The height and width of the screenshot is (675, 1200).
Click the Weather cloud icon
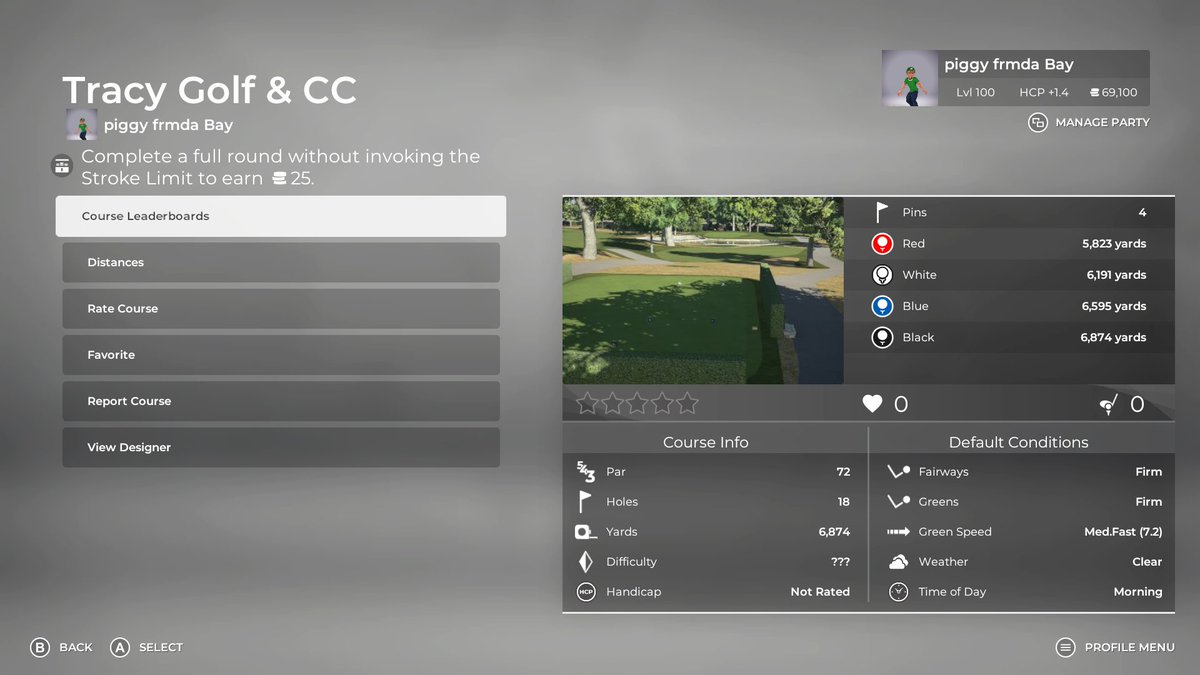tap(899, 562)
